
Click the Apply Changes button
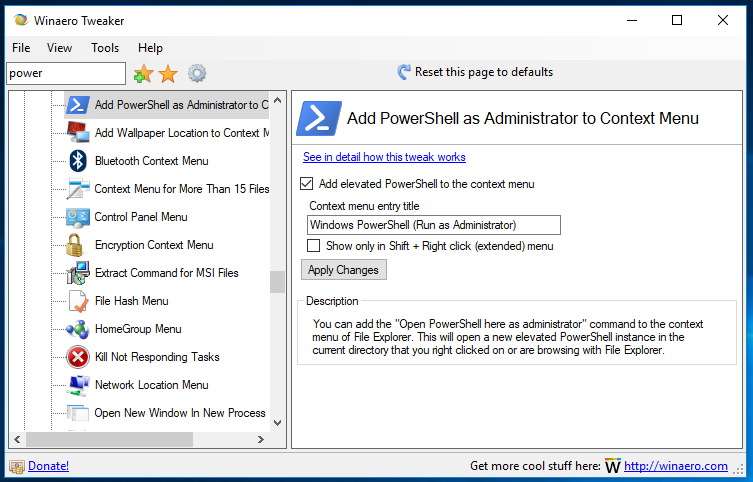(343, 270)
